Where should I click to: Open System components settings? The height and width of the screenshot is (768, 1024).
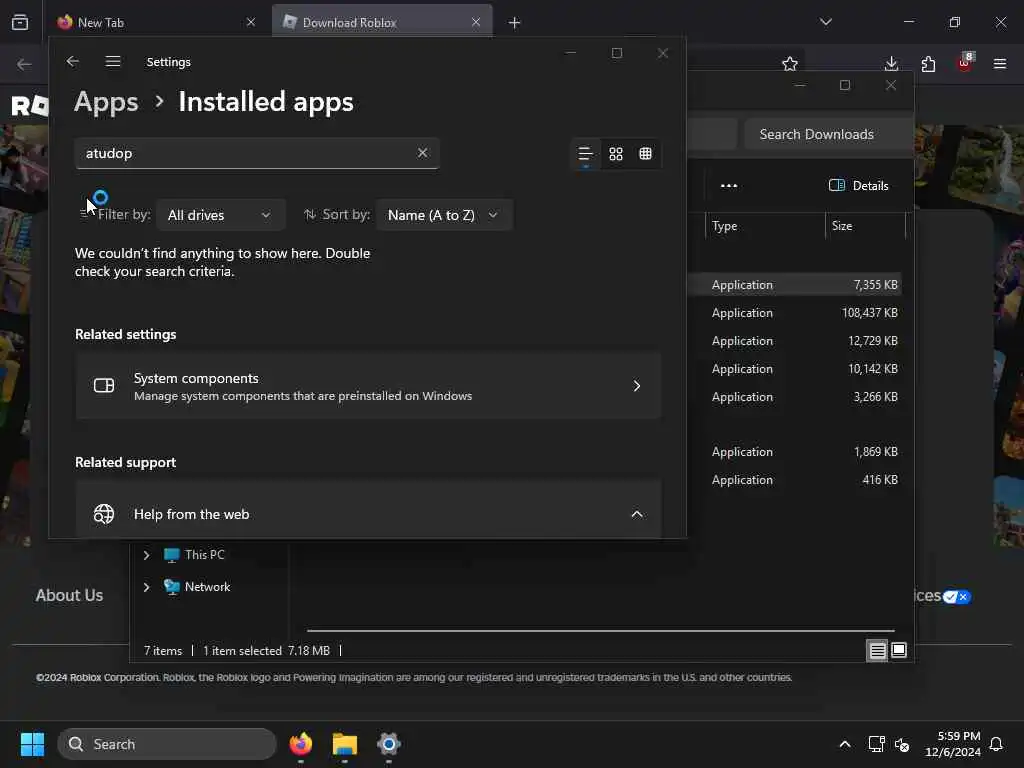(x=368, y=386)
